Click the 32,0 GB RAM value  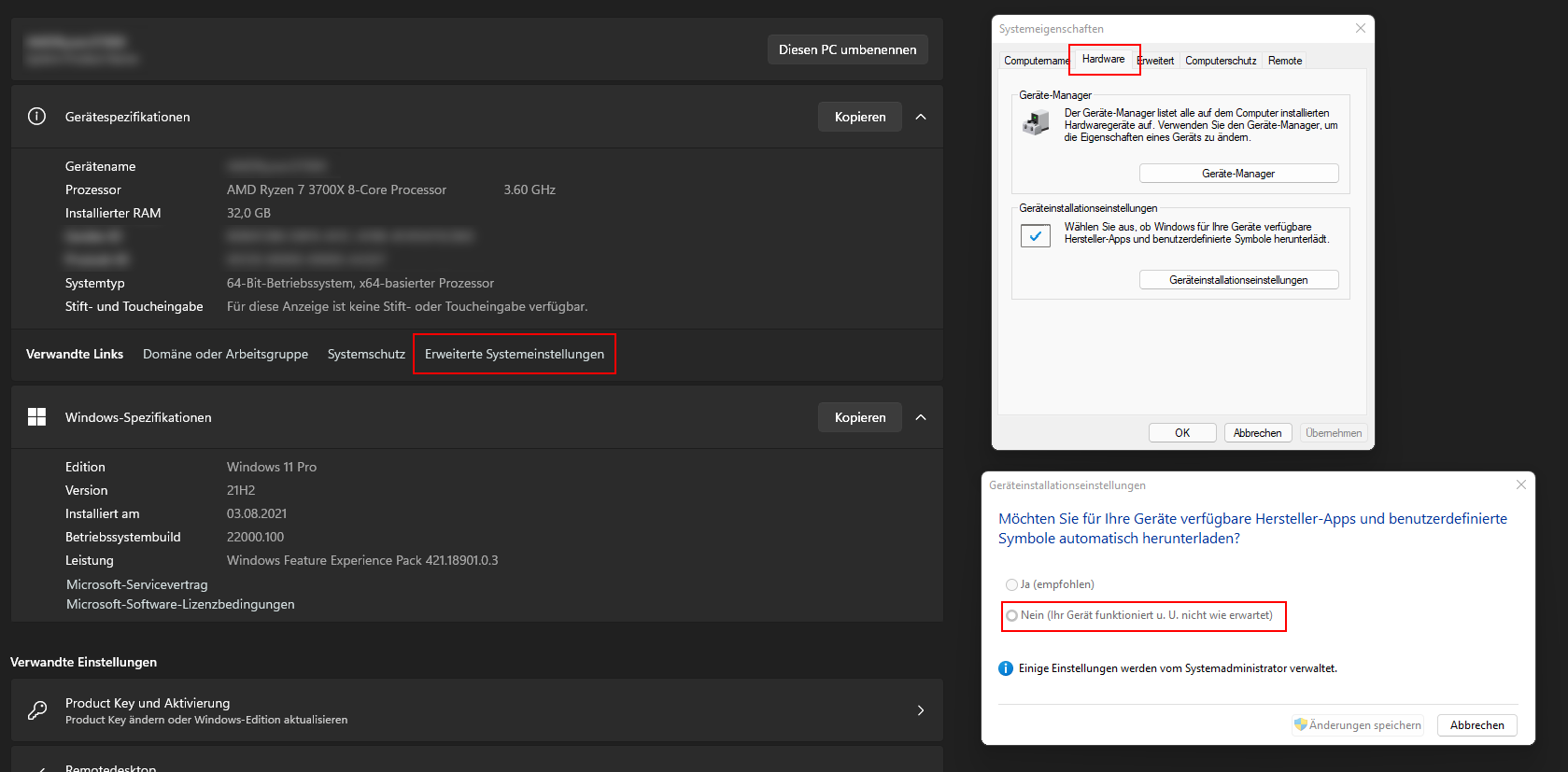click(248, 213)
